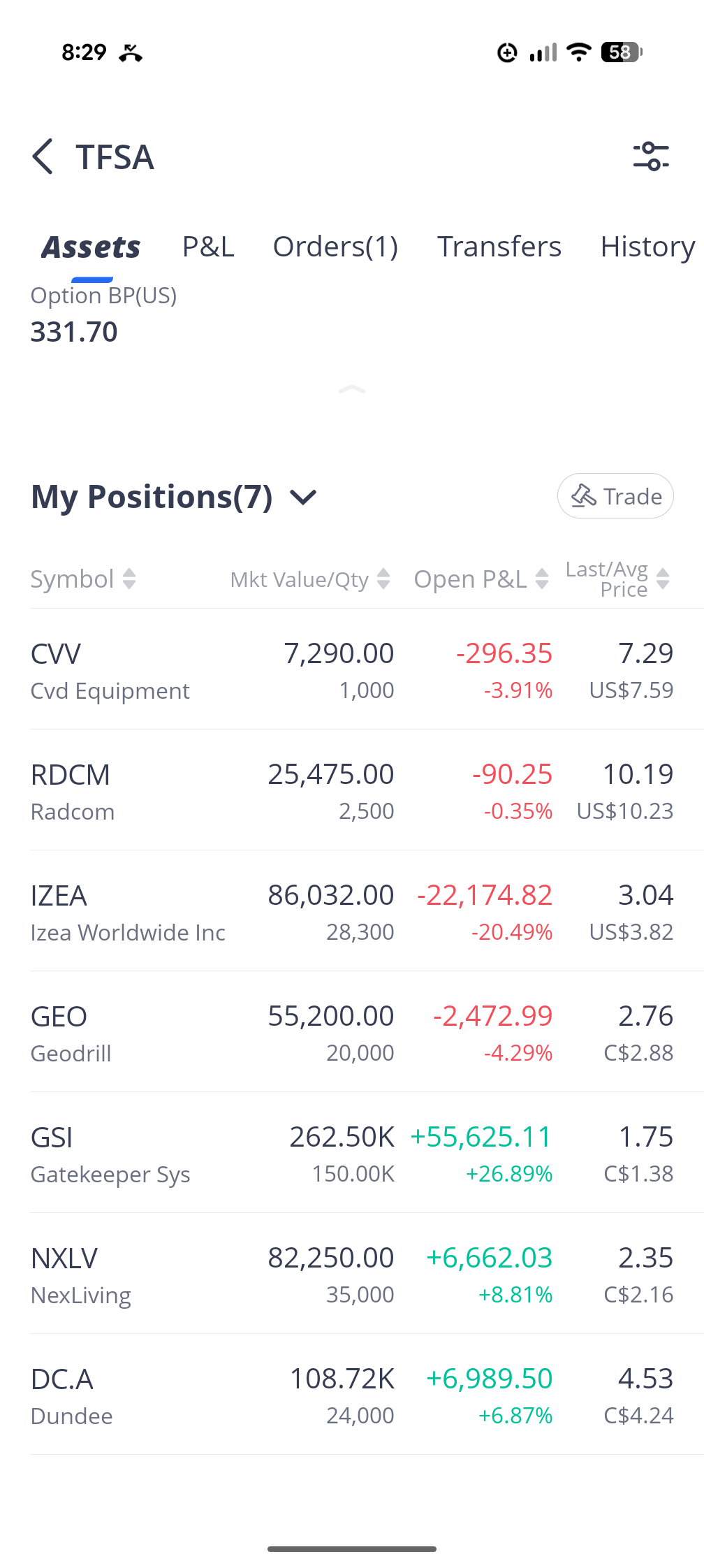704x1568 pixels.
Task: Sort by Last/Avg Price arrows
Action: [663, 579]
